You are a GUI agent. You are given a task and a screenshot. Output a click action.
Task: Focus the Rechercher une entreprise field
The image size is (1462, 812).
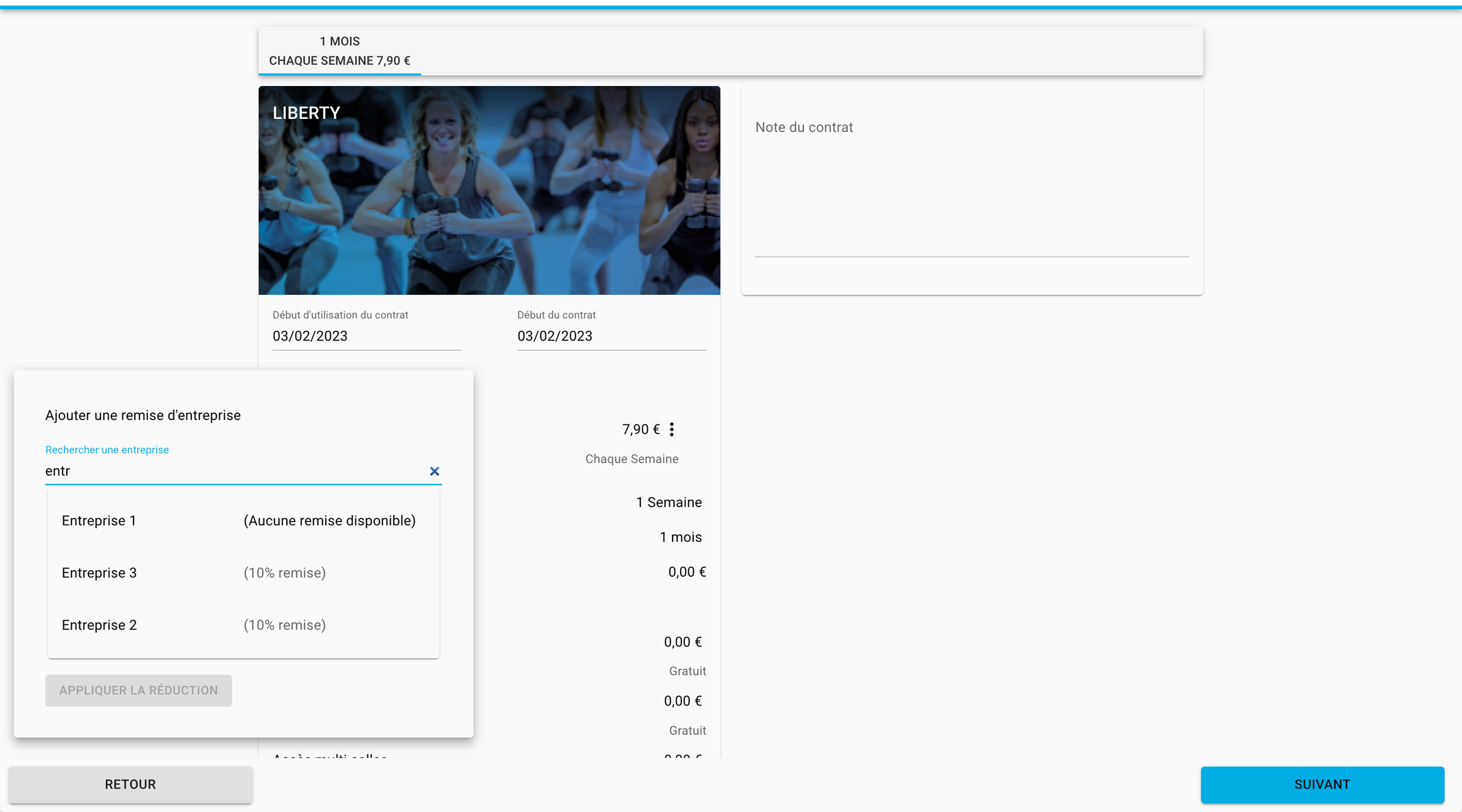coord(234,471)
